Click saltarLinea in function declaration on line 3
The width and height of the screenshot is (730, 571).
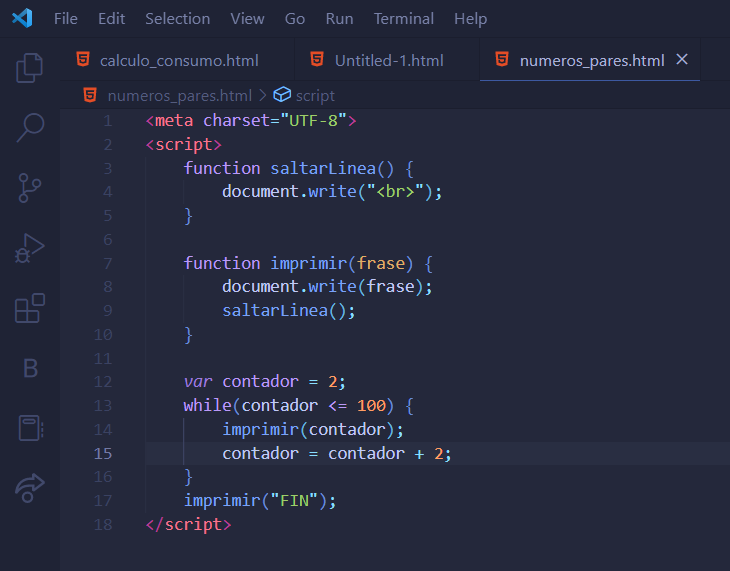coord(323,168)
